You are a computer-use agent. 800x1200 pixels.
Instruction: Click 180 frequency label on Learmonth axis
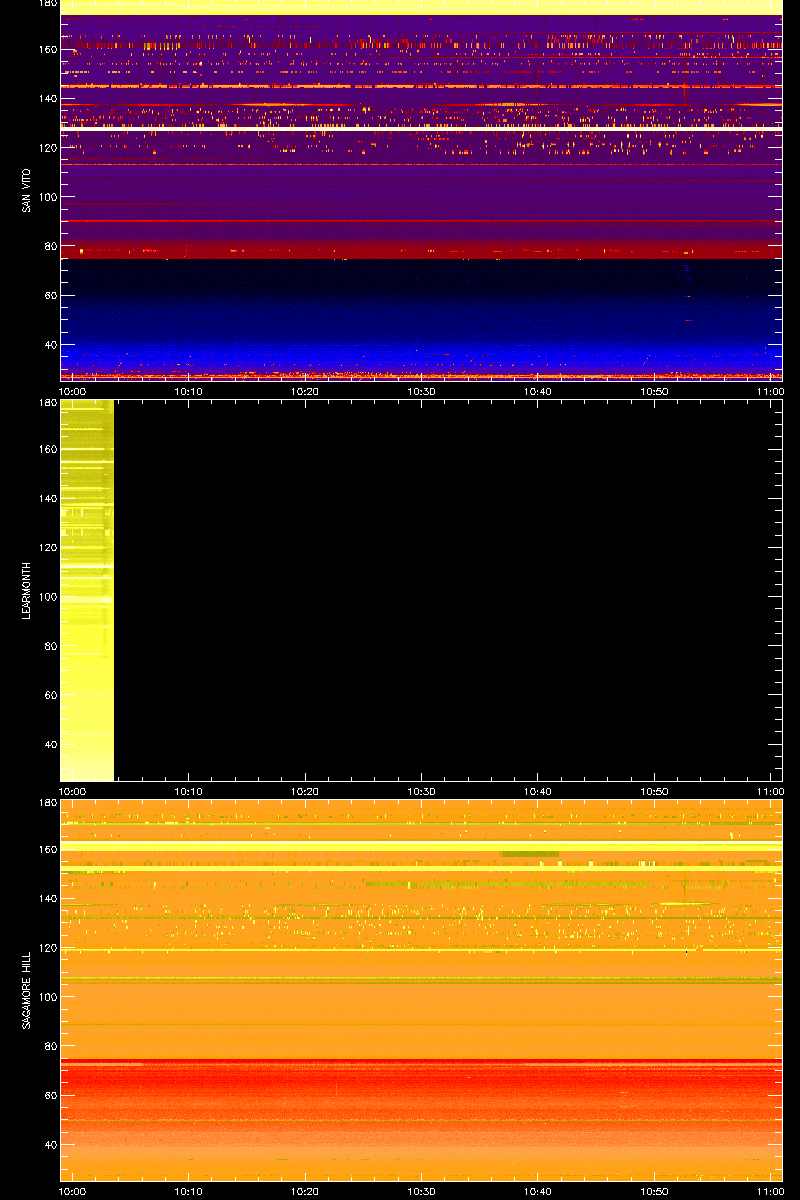48,404
